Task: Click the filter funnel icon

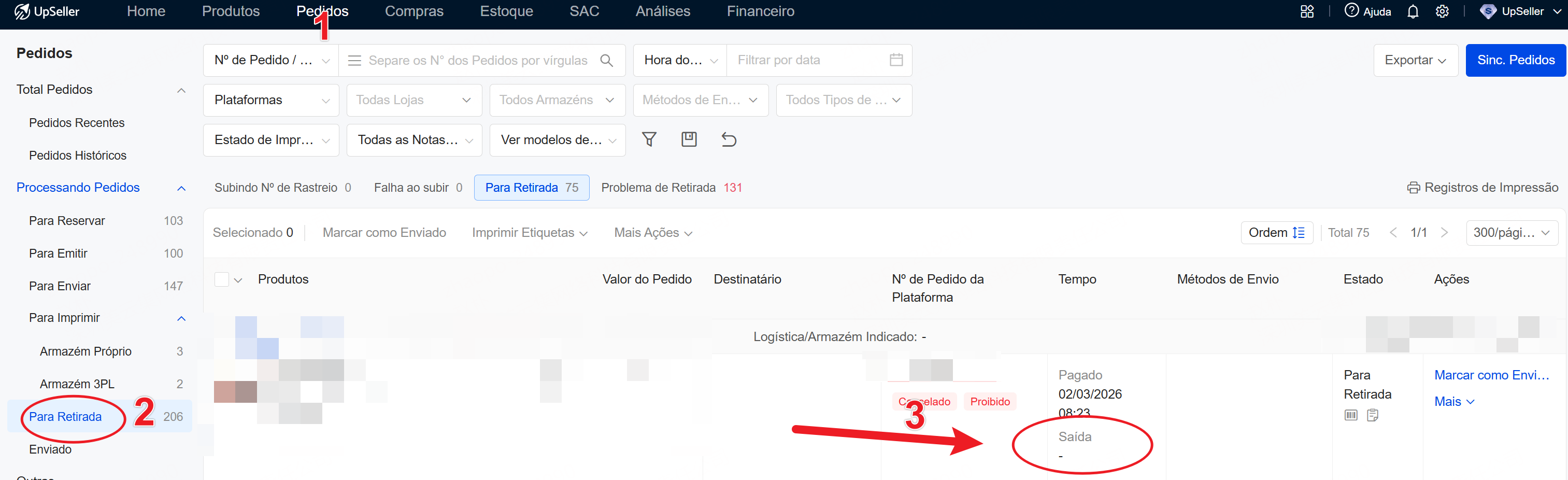Action: 649,139
